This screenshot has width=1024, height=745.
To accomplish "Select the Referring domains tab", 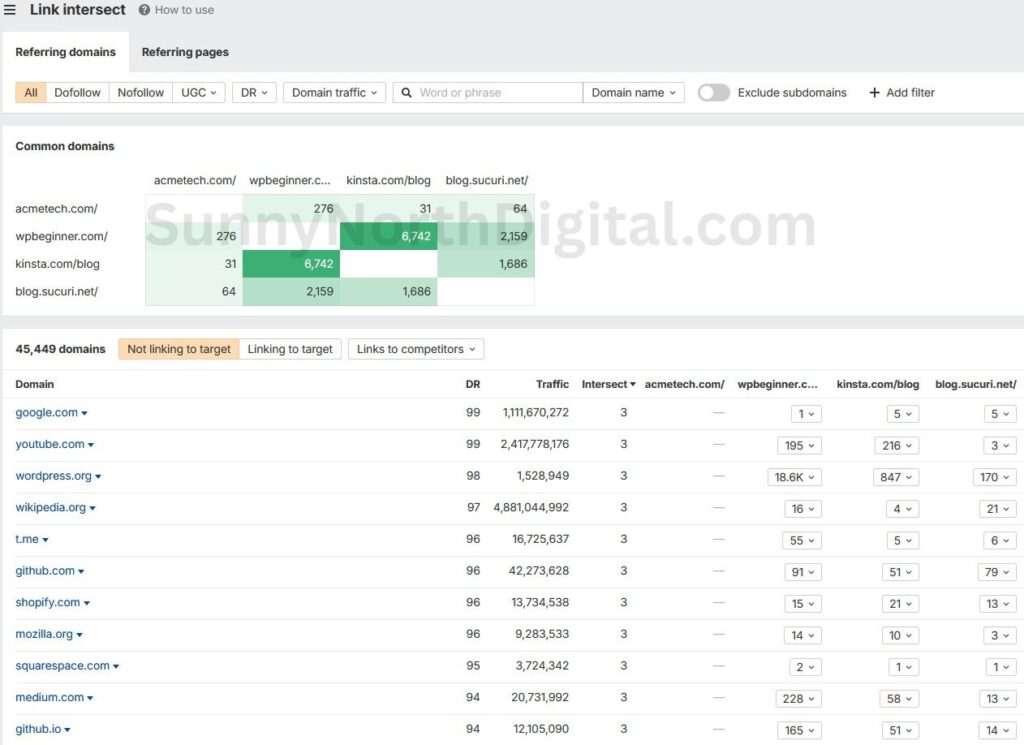I will pyautogui.click(x=66, y=52).
